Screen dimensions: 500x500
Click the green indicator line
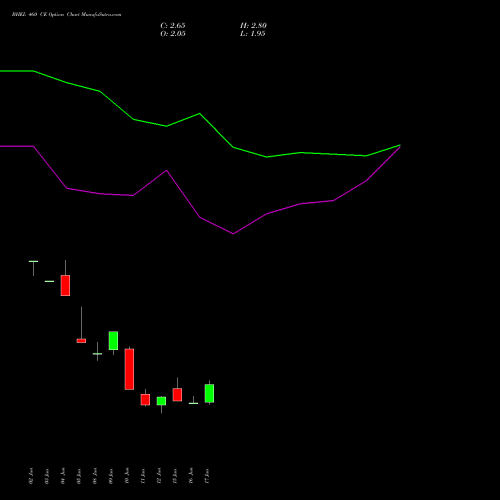coord(200,114)
